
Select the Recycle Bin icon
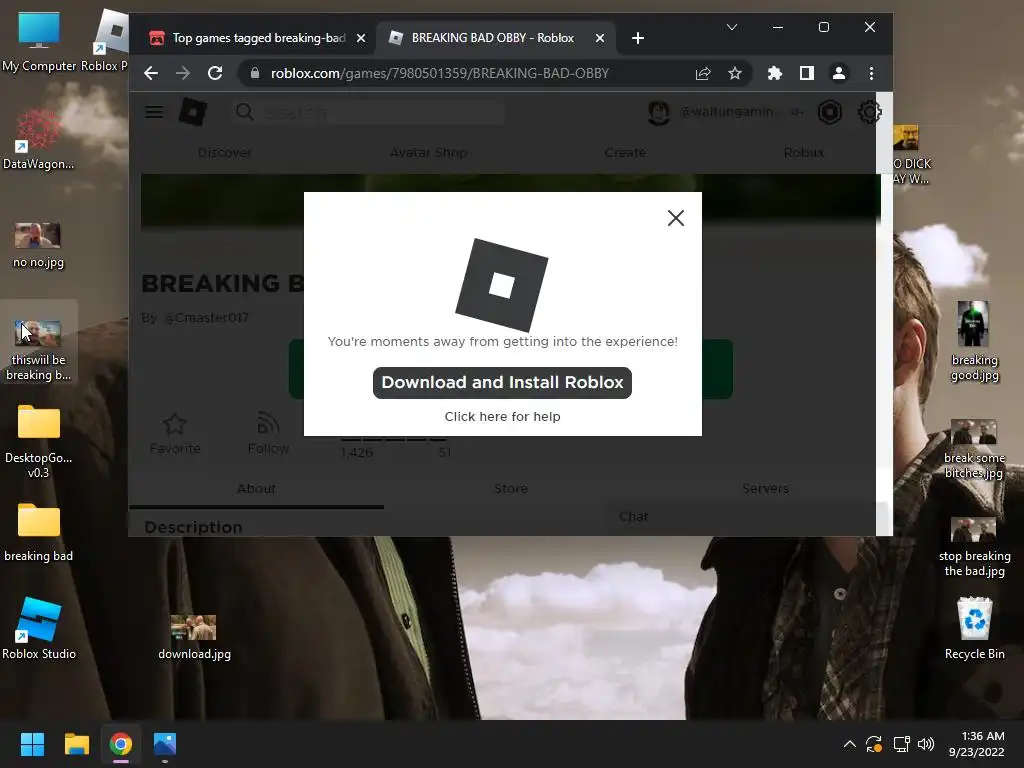974,628
